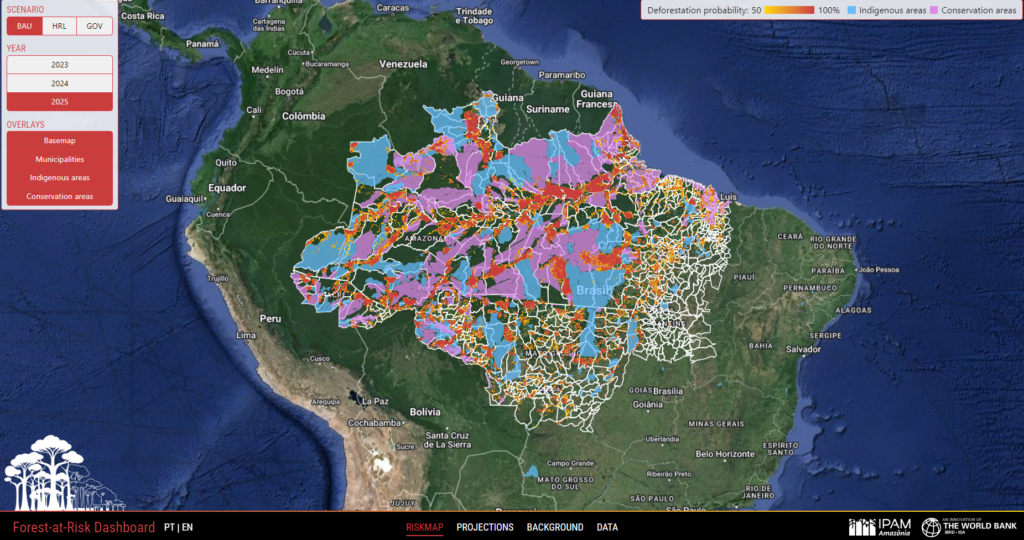
Task: Choose the GOV scenario
Action: tap(95, 26)
